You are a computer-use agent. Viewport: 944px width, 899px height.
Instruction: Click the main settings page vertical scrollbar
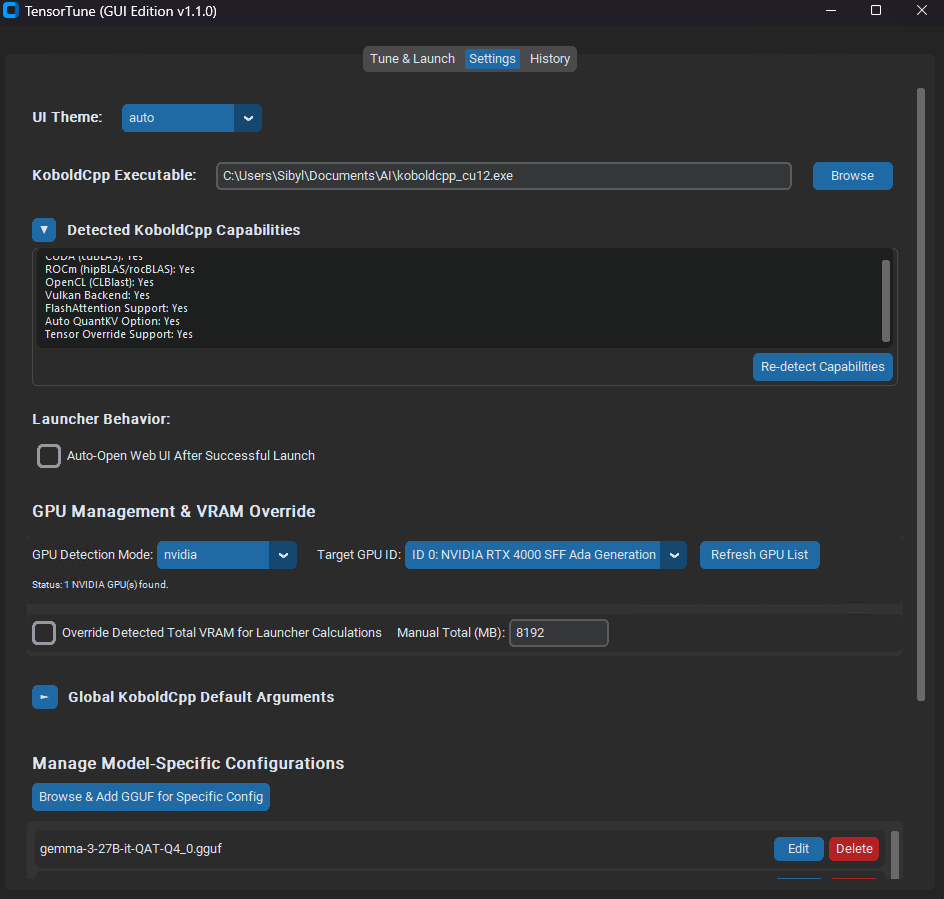point(921,394)
